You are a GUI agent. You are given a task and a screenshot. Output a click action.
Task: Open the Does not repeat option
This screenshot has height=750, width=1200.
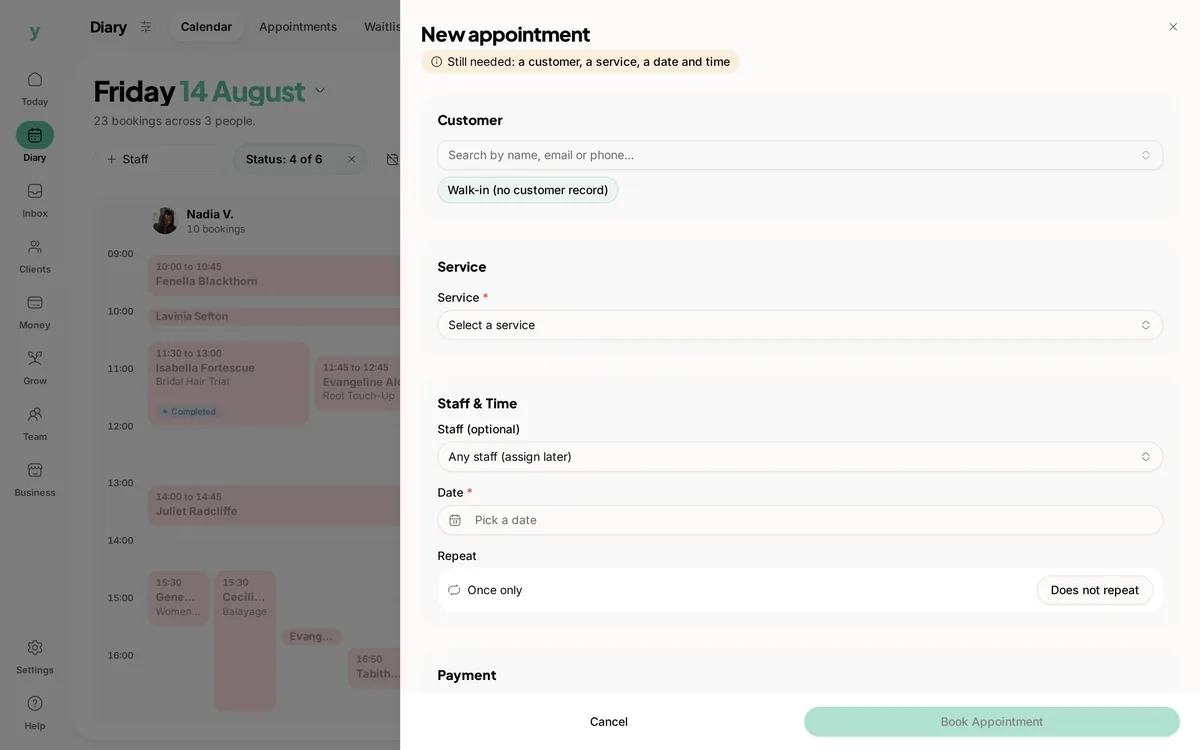pyautogui.click(x=1095, y=590)
